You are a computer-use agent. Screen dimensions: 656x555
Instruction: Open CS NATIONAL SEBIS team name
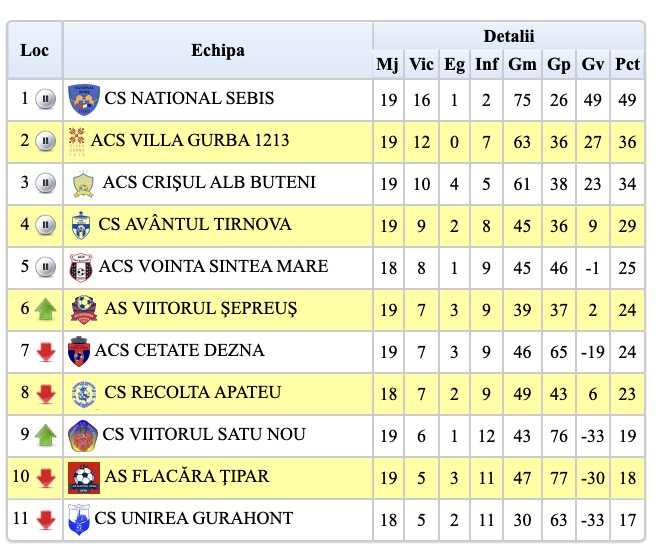point(189,99)
